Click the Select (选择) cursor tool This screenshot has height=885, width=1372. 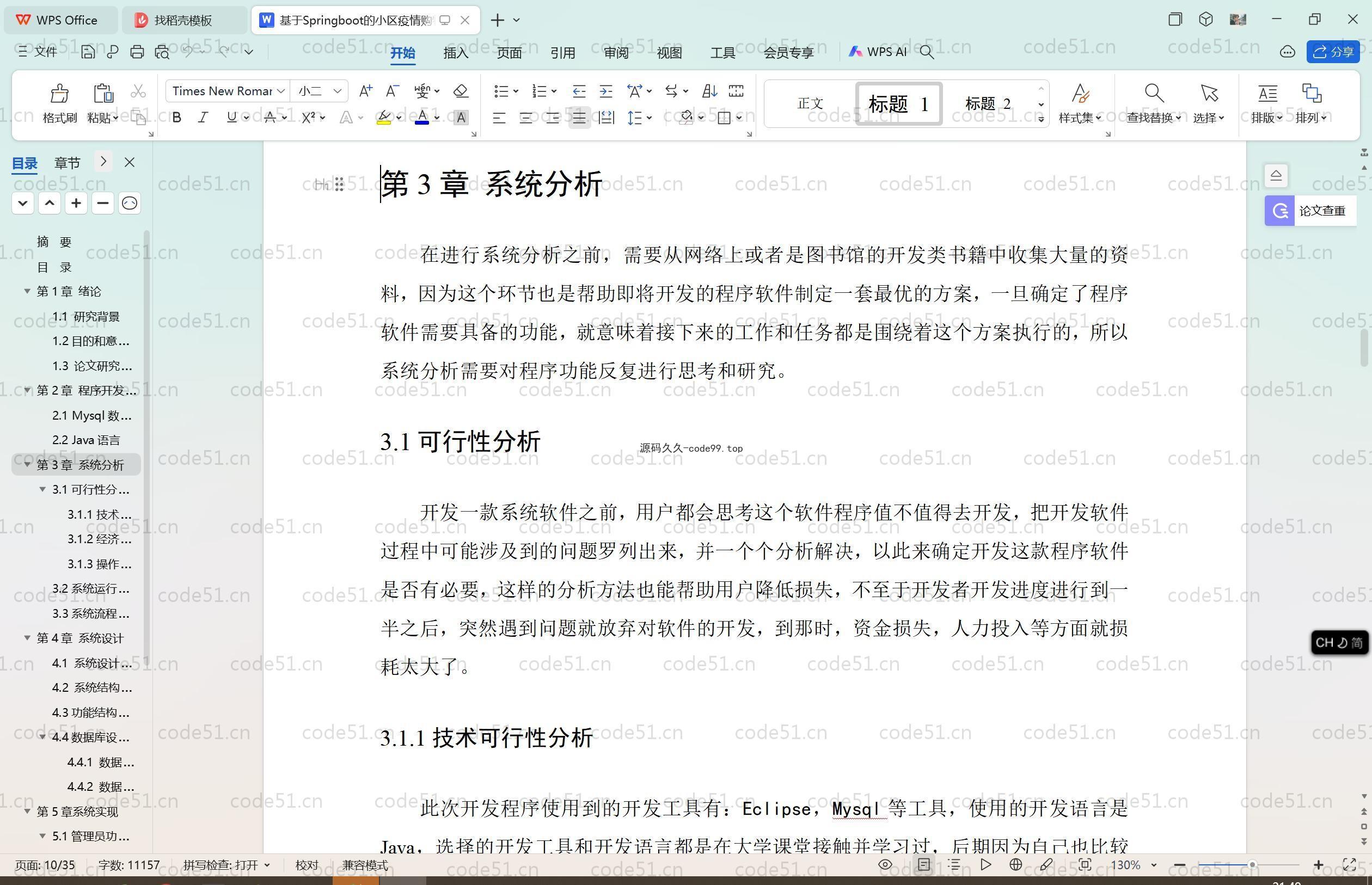1209,103
